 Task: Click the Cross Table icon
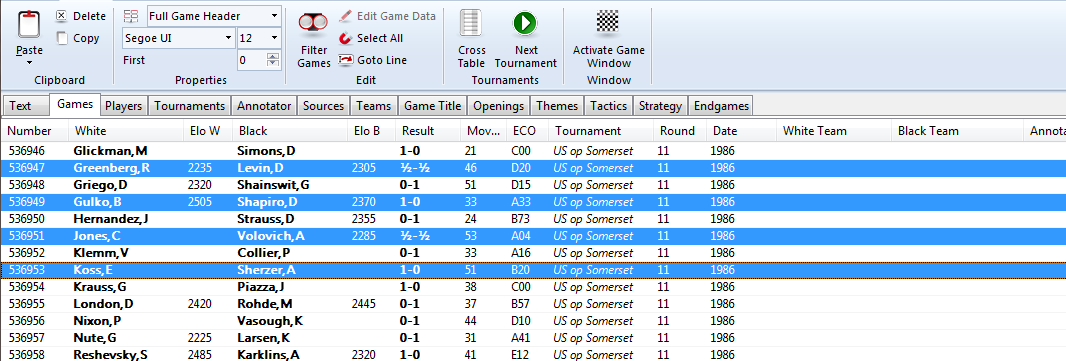coord(471,24)
